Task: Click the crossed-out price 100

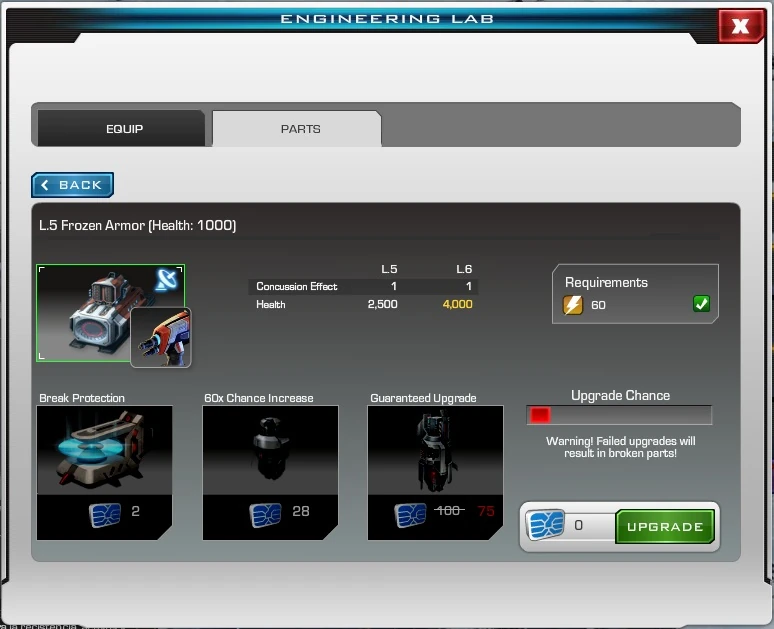Action: (449, 511)
